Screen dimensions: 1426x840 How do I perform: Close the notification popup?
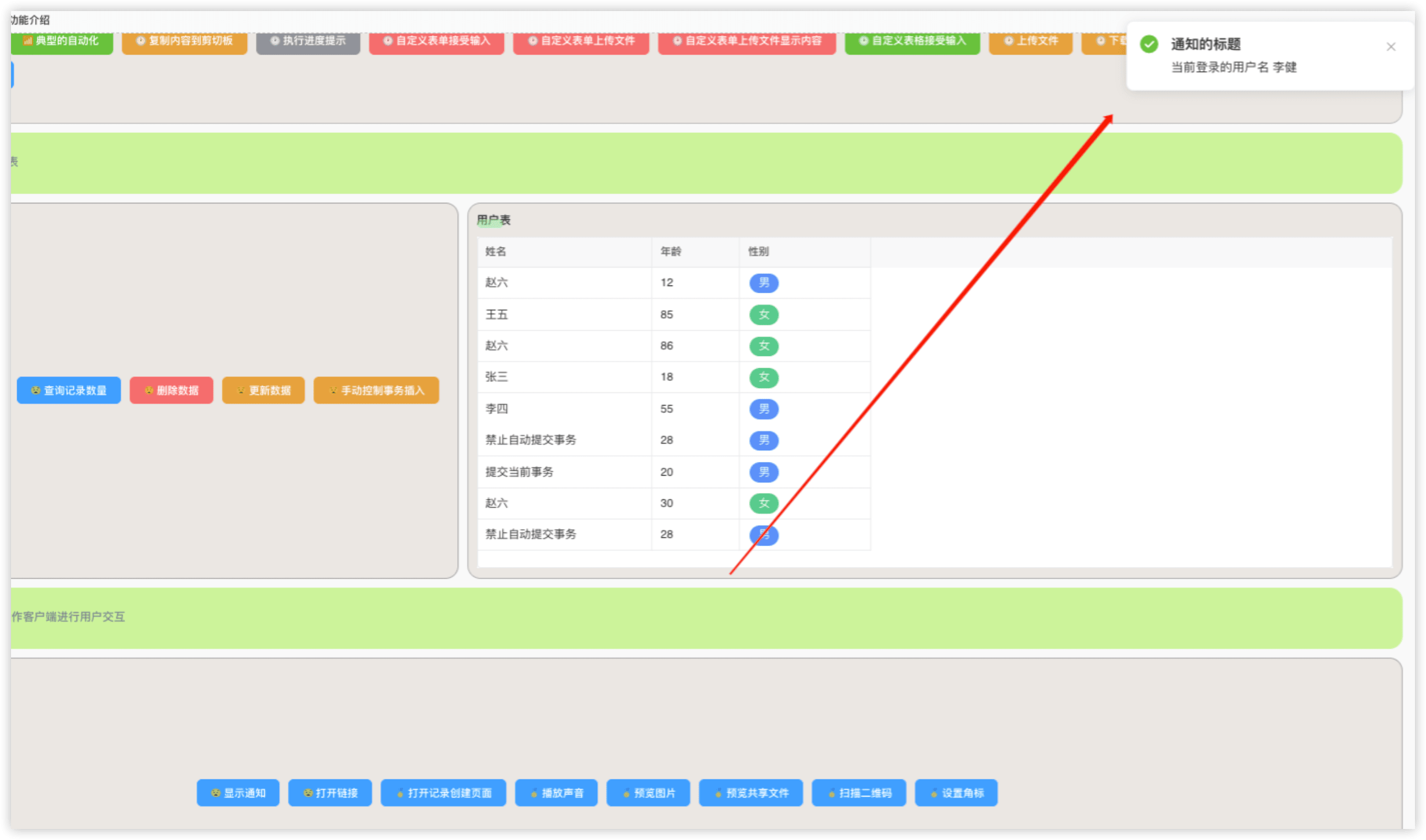click(1390, 47)
